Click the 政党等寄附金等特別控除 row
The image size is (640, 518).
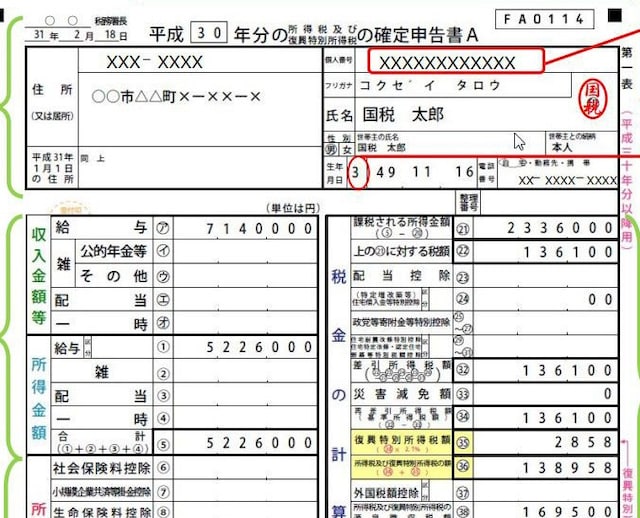pos(484,322)
